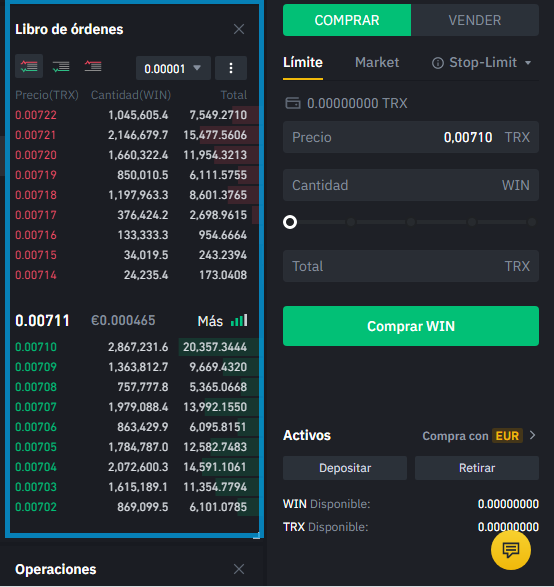554x587 pixels.
Task: Show only sell orders view icon
Action: [93, 66]
